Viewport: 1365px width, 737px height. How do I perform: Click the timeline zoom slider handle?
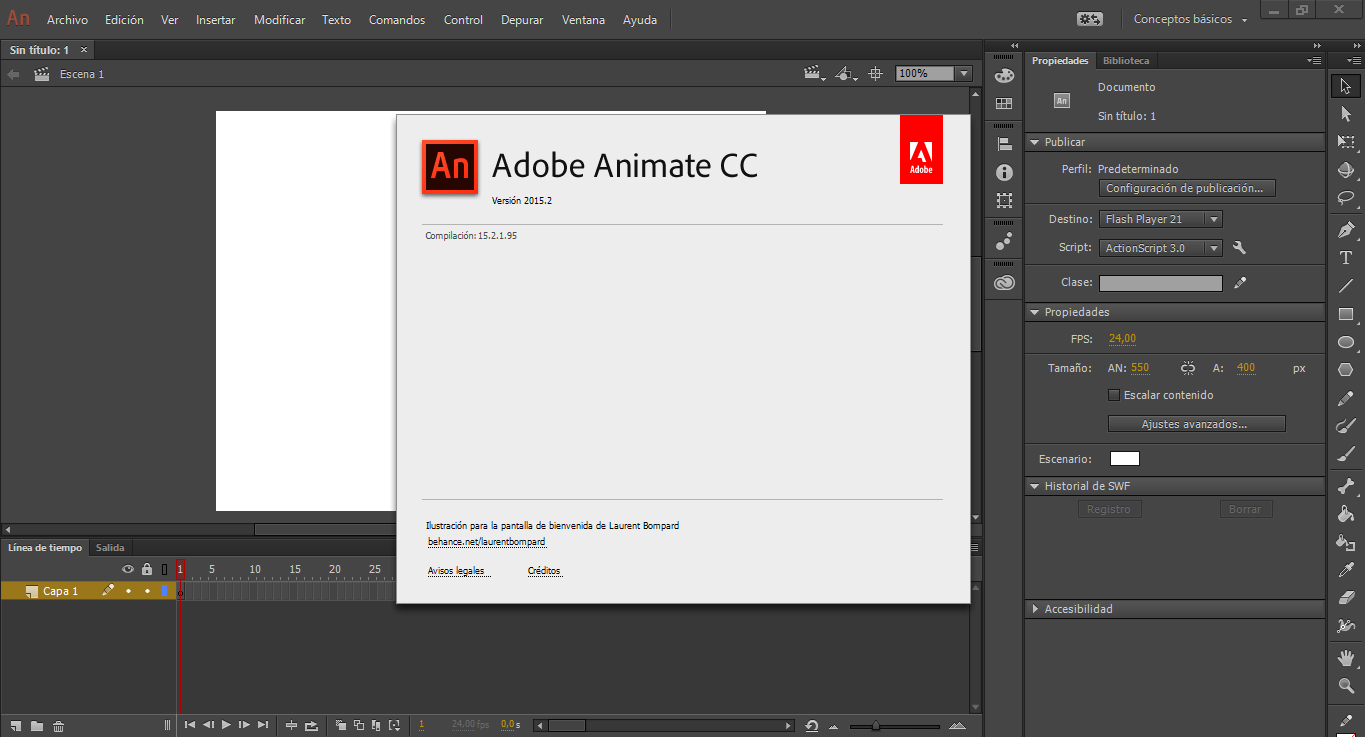coord(876,725)
